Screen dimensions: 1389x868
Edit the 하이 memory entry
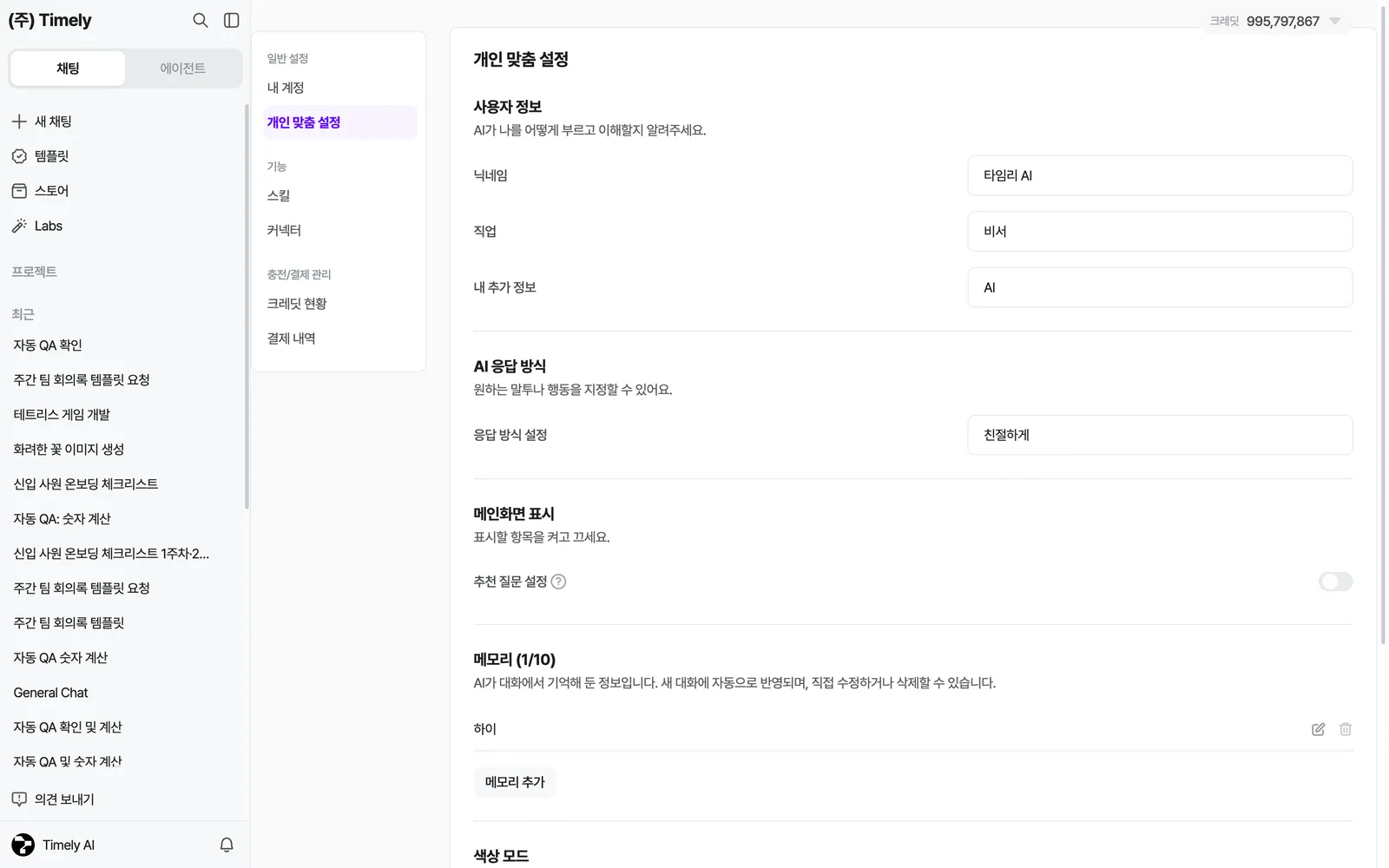(x=1318, y=729)
